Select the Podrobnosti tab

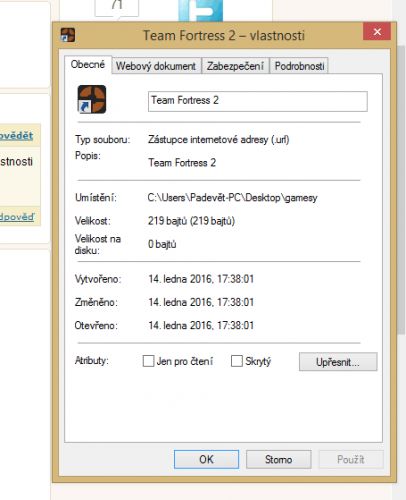pyautogui.click(x=299, y=66)
